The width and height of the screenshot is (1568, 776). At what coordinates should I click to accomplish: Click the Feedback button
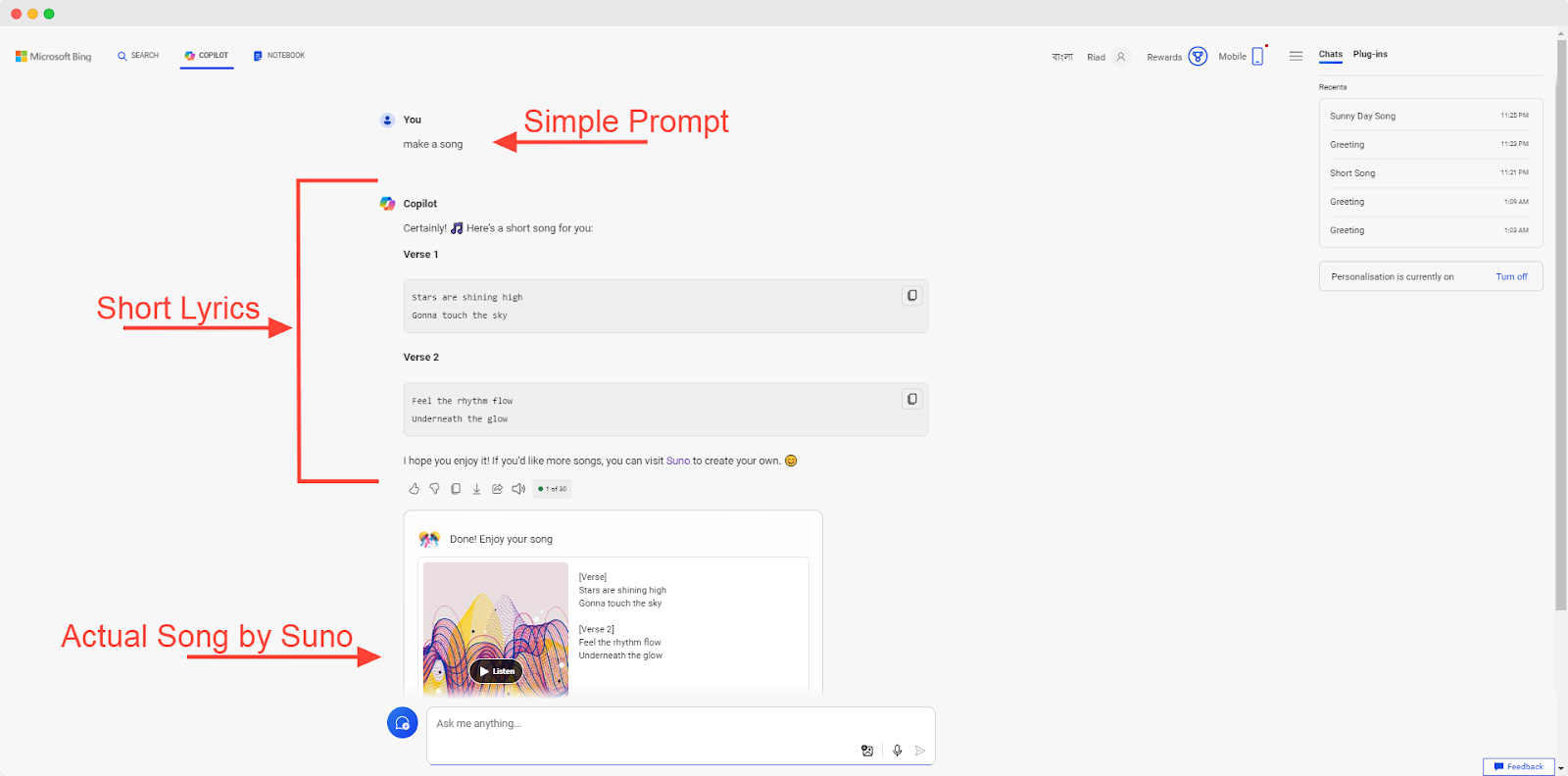[1518, 767]
